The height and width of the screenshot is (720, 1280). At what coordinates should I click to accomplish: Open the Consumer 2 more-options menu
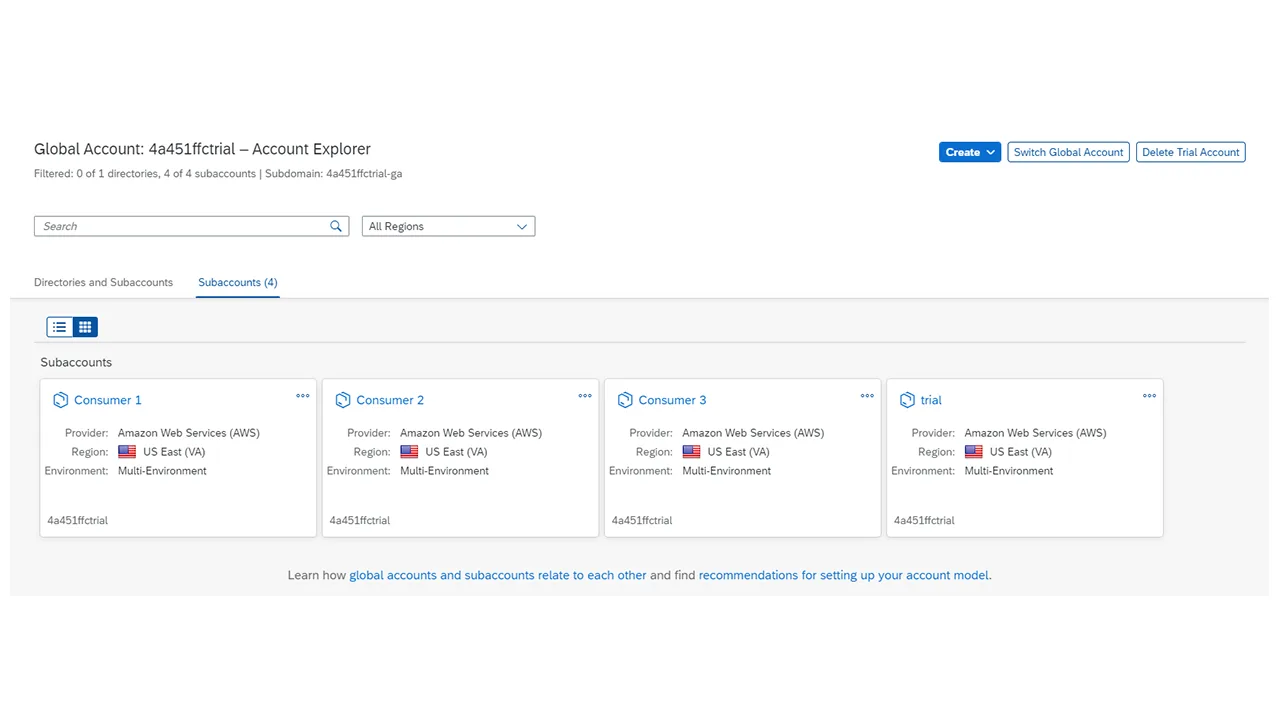point(585,396)
